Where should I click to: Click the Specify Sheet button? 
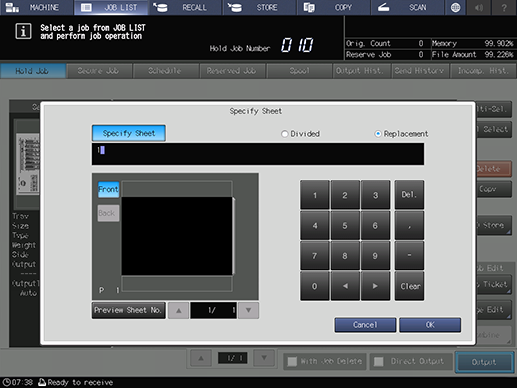(129, 133)
